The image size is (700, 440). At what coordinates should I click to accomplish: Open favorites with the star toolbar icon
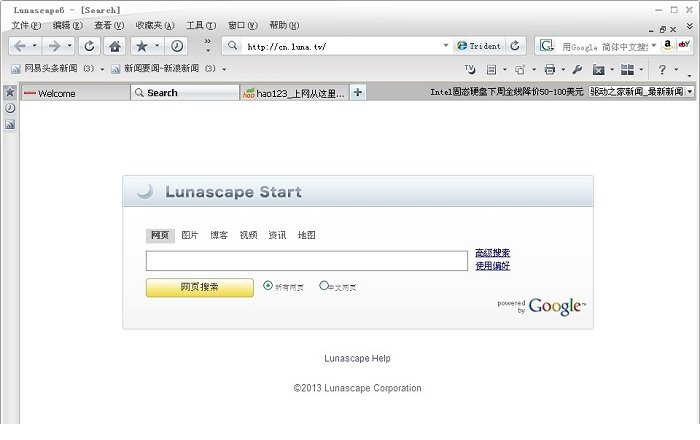click(x=142, y=46)
